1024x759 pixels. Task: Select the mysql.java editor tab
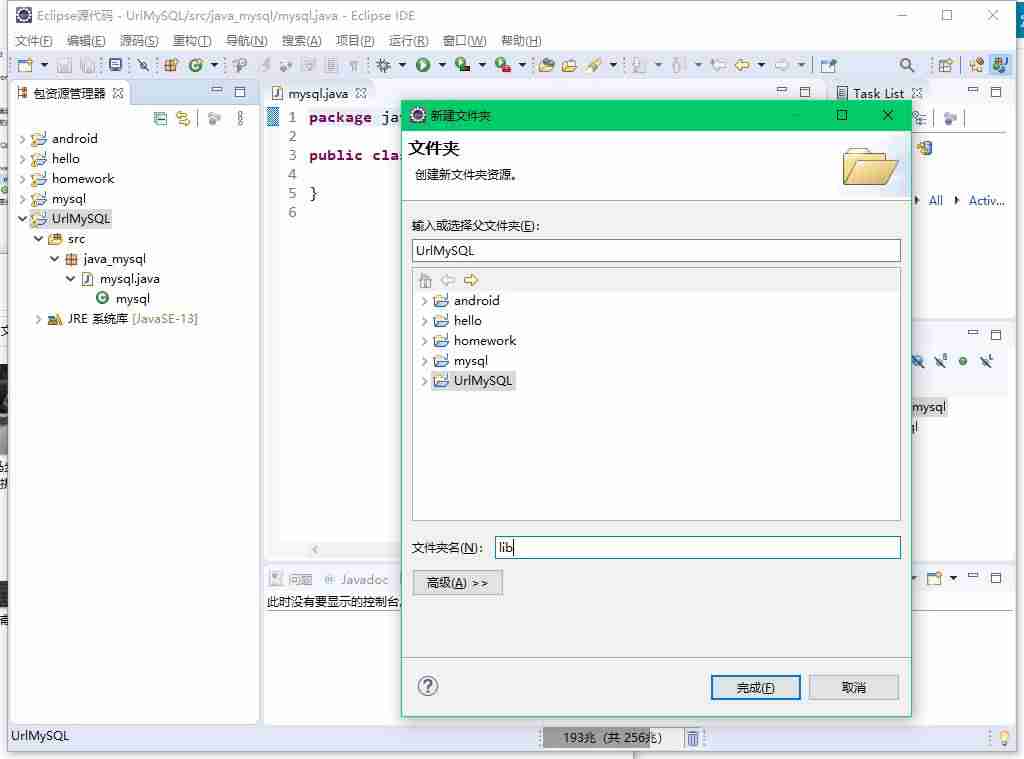pyautogui.click(x=318, y=93)
